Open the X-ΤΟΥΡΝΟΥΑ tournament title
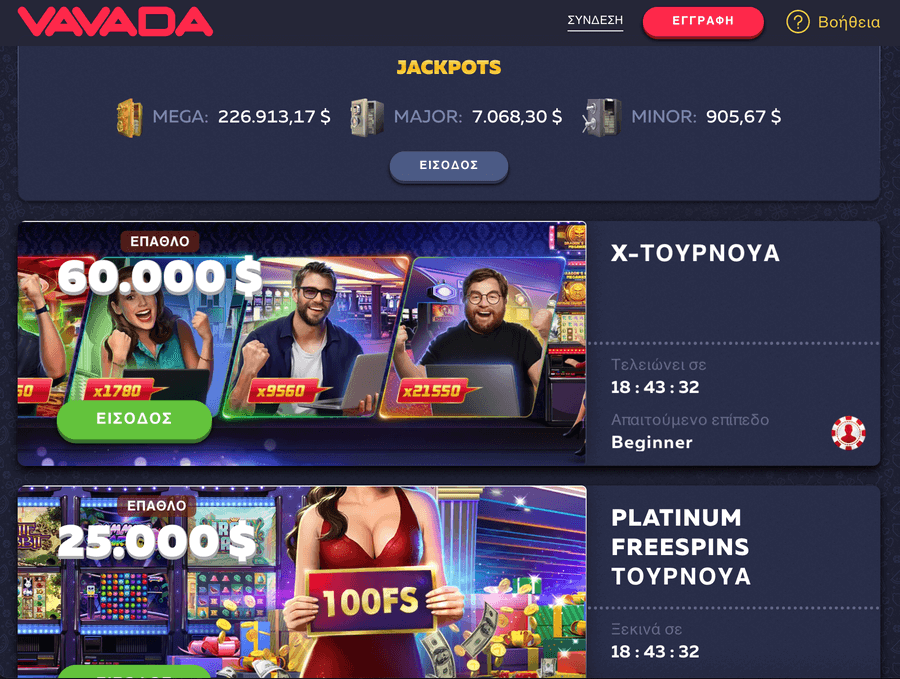The height and width of the screenshot is (679, 900). tap(695, 253)
